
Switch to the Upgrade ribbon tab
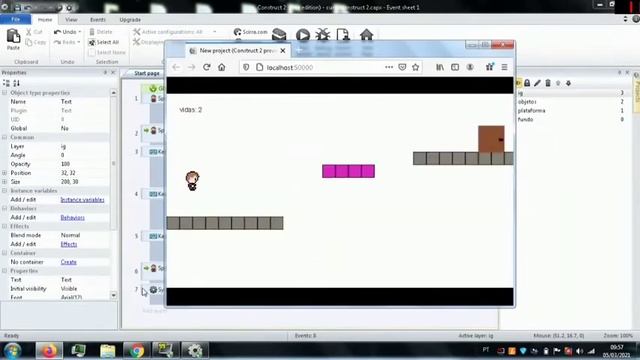point(130,20)
